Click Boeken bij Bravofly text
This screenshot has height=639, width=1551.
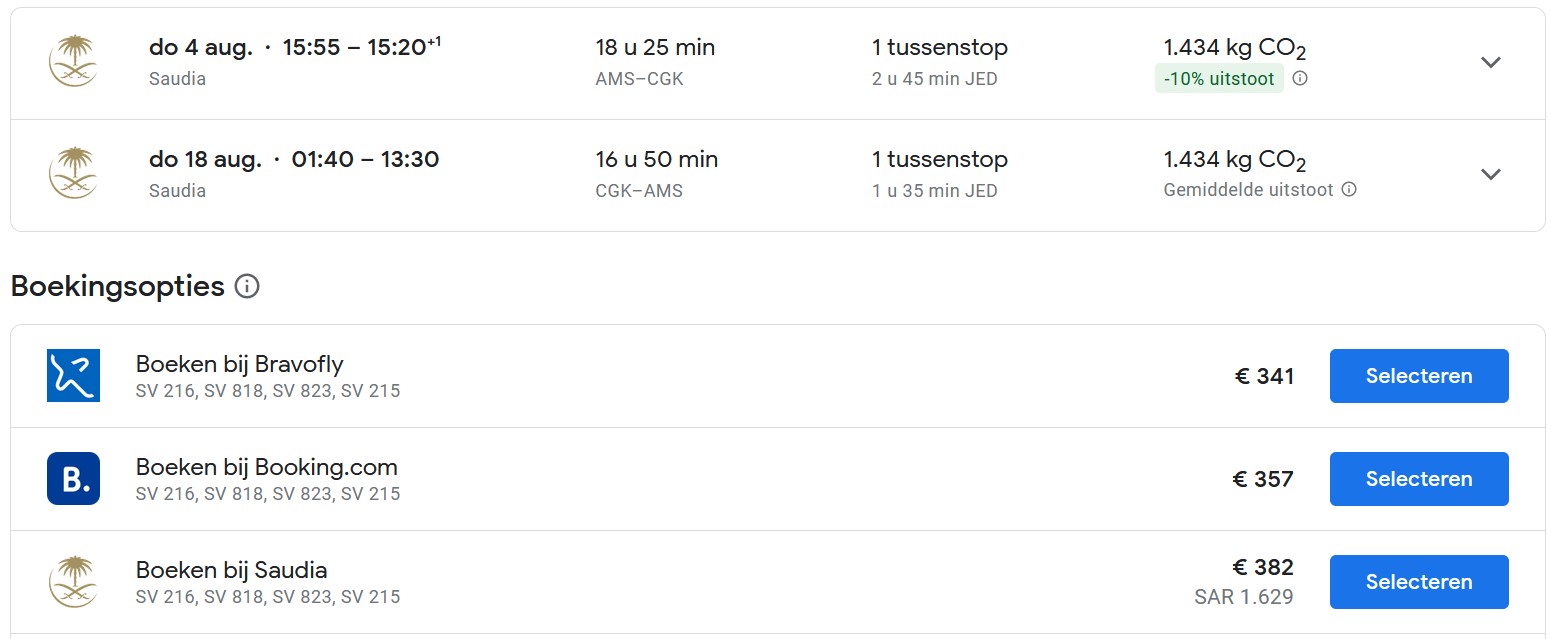point(240,364)
